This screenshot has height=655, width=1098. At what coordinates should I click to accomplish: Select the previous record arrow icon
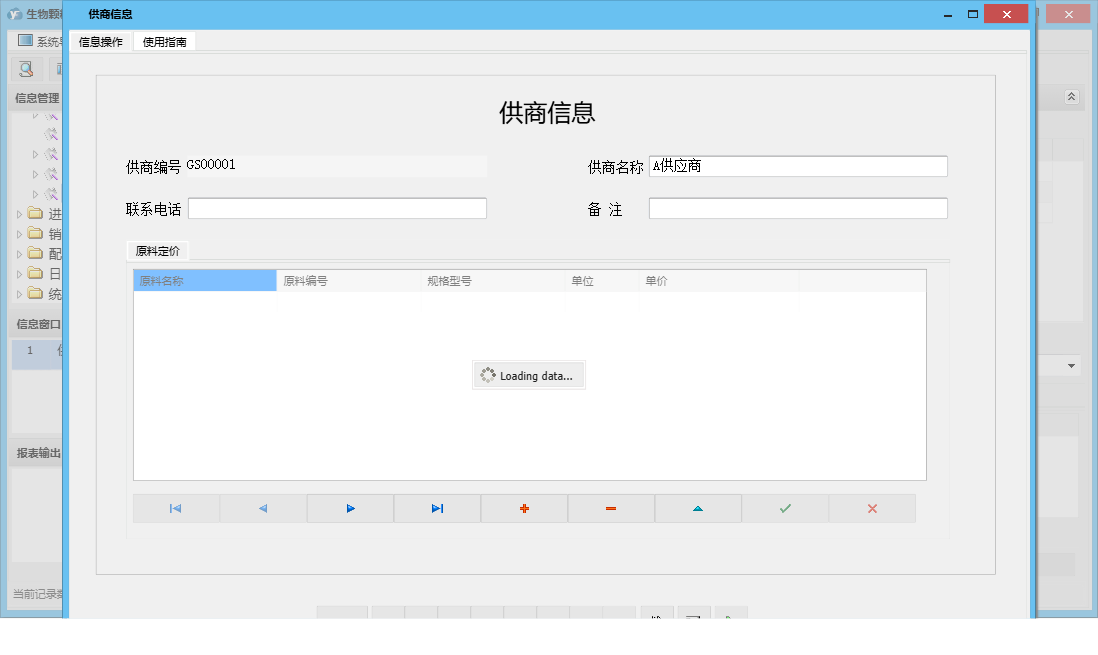(x=262, y=508)
